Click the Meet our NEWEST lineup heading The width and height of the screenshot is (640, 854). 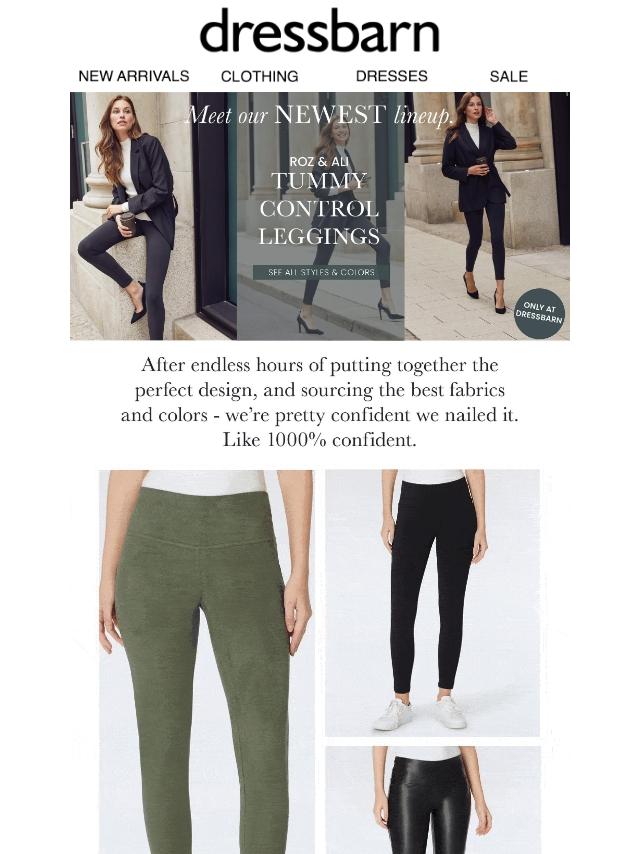(319, 115)
